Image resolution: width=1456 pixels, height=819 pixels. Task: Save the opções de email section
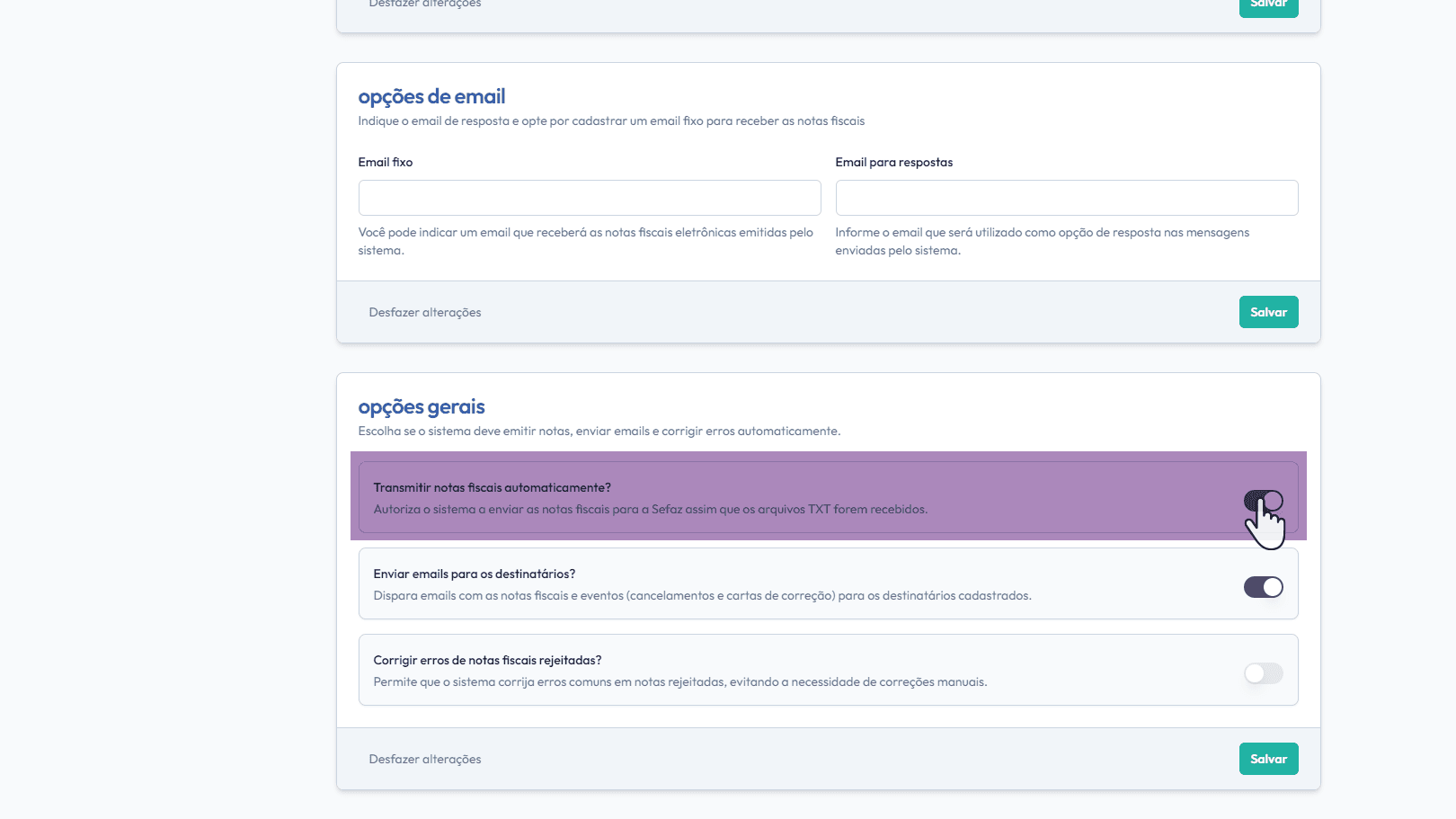1268,312
